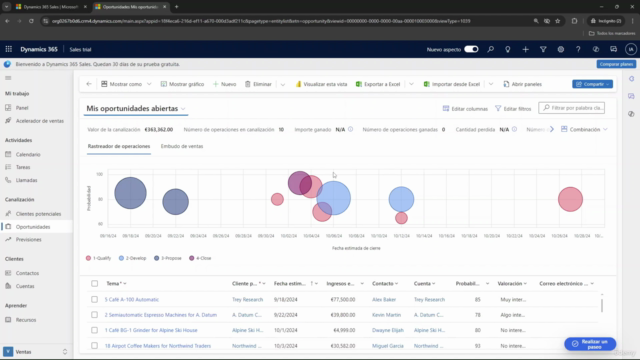640x360 pixels.
Task: Check the 1 Café BG-1 Grinder row
Action: (95, 330)
